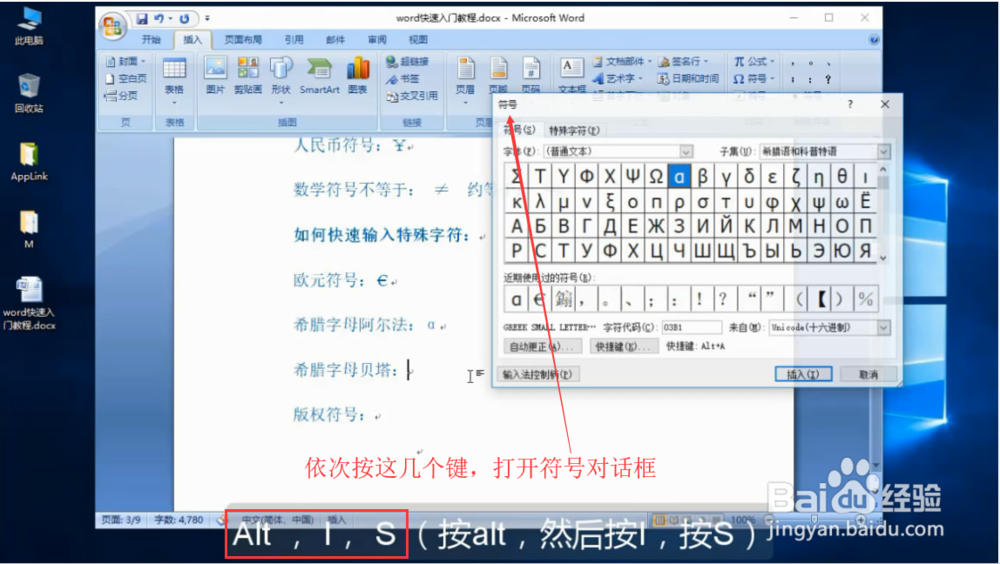Switch to the 引用 ribbon tab
The height and width of the screenshot is (564, 1000).
coord(294,40)
